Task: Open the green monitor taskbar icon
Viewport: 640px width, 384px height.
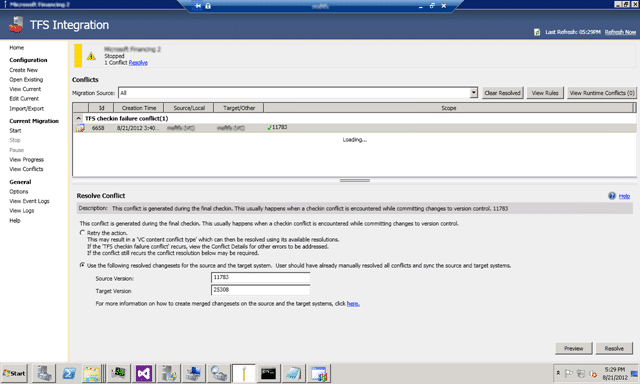Action: 119,373
